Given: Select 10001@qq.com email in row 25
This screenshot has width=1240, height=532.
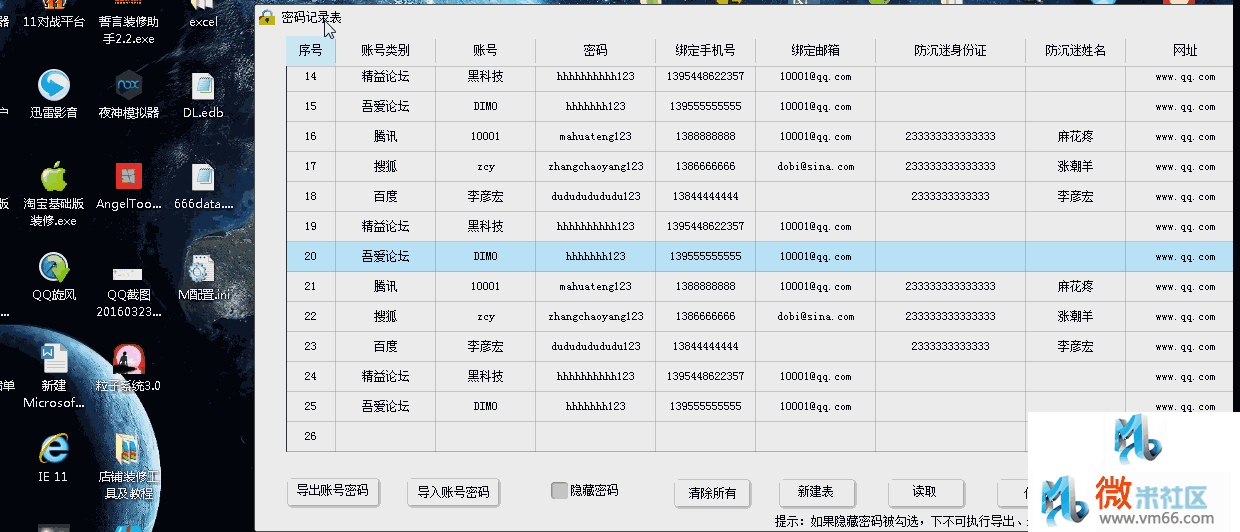Looking at the screenshot, I should (815, 407).
